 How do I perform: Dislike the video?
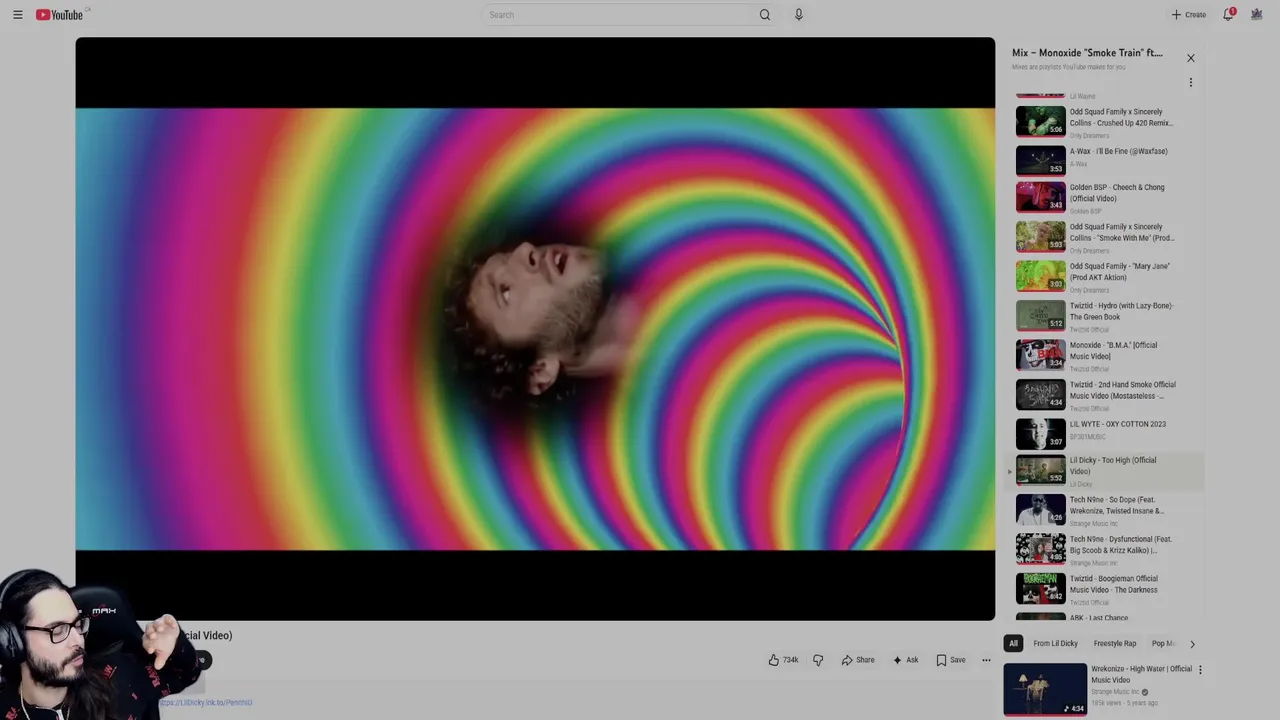(x=818, y=660)
